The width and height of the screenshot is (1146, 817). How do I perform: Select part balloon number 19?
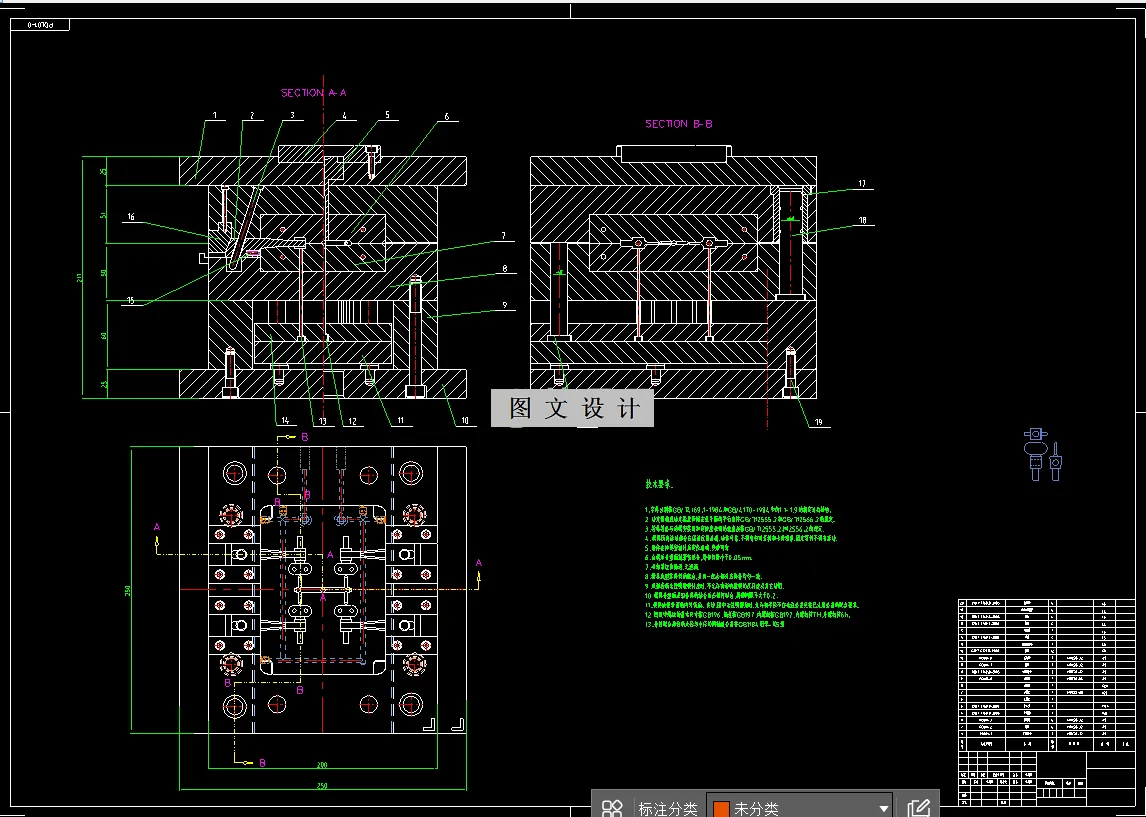point(819,422)
